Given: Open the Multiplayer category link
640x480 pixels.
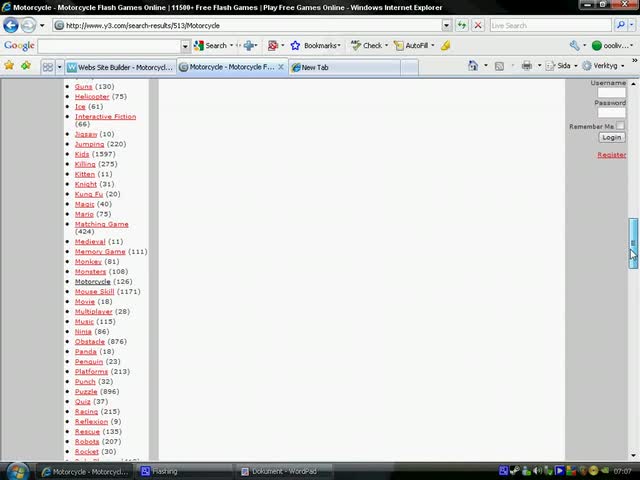Looking at the screenshot, I should [x=93, y=311].
